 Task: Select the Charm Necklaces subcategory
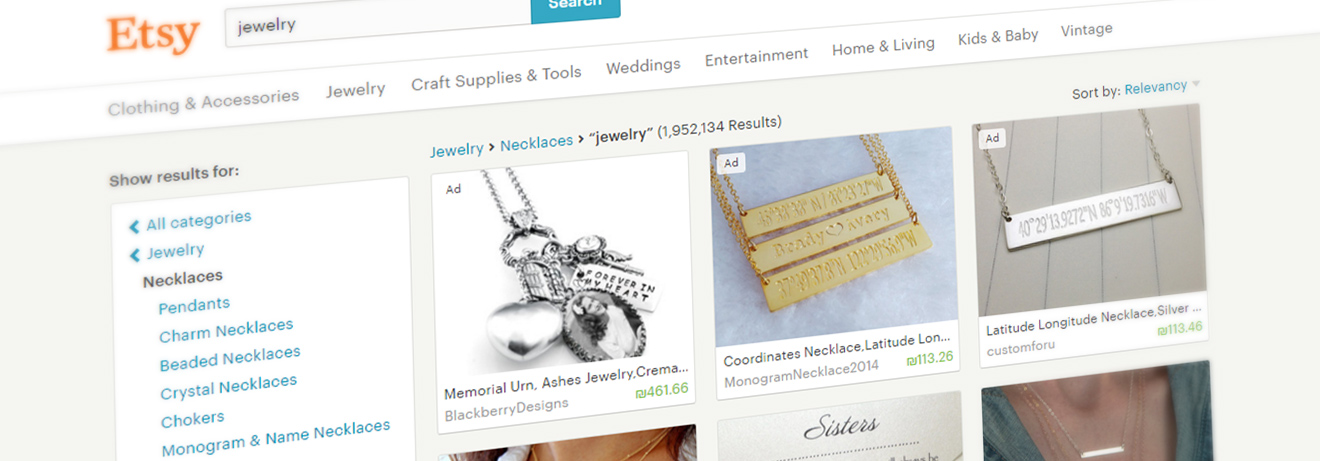point(226,330)
